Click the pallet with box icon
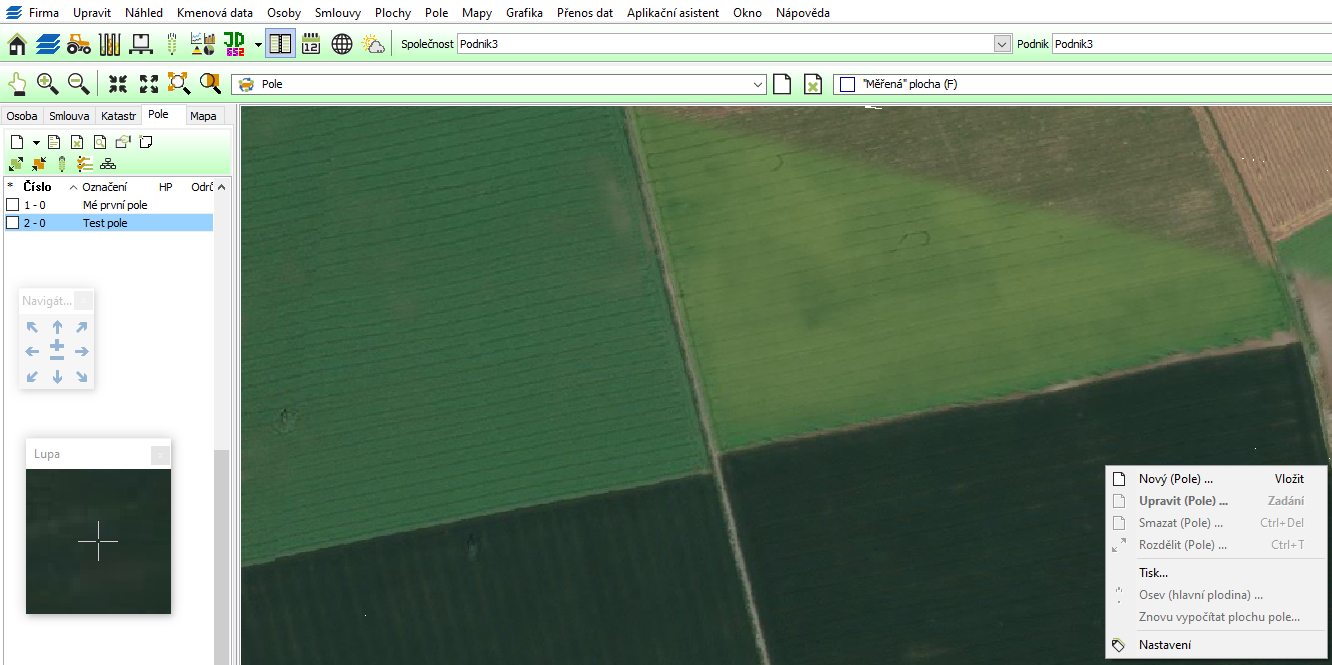 coord(141,44)
